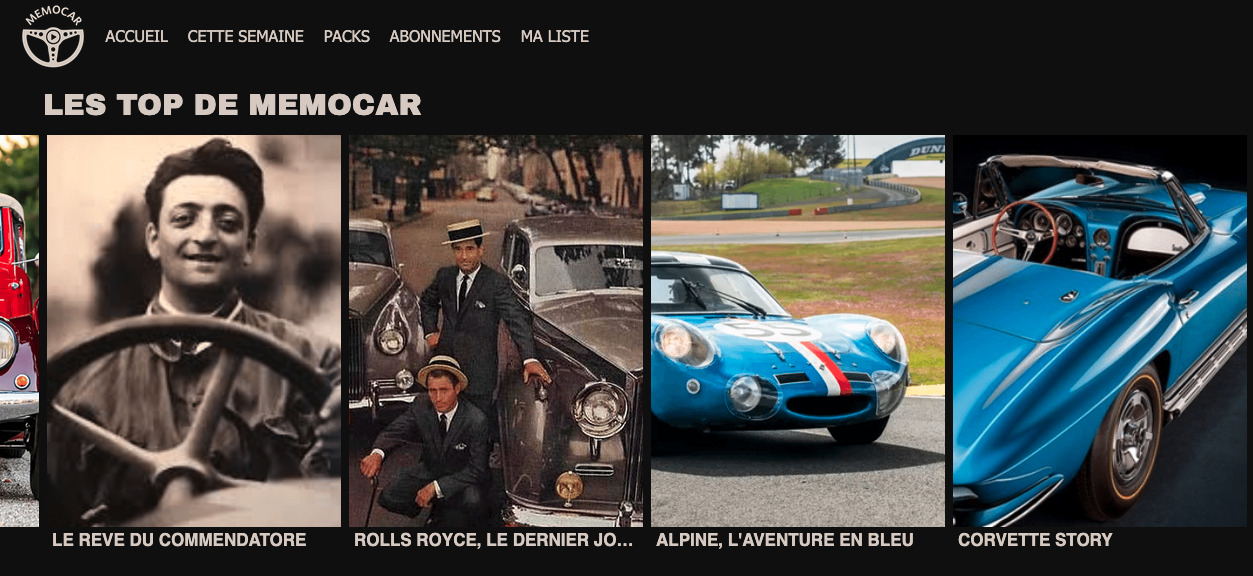Click the Rolls Royce, Le Dernier title link

(493, 540)
